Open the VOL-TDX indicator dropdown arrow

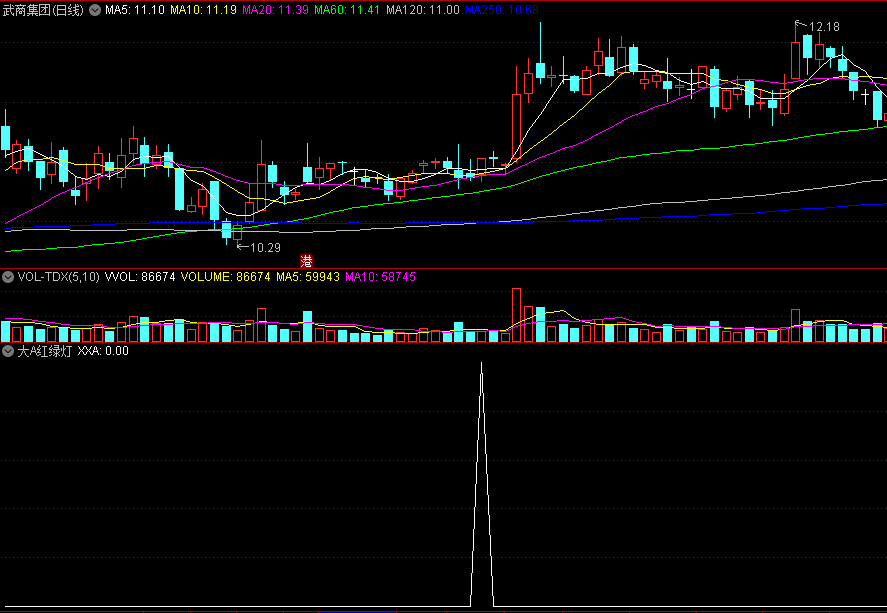8,277
